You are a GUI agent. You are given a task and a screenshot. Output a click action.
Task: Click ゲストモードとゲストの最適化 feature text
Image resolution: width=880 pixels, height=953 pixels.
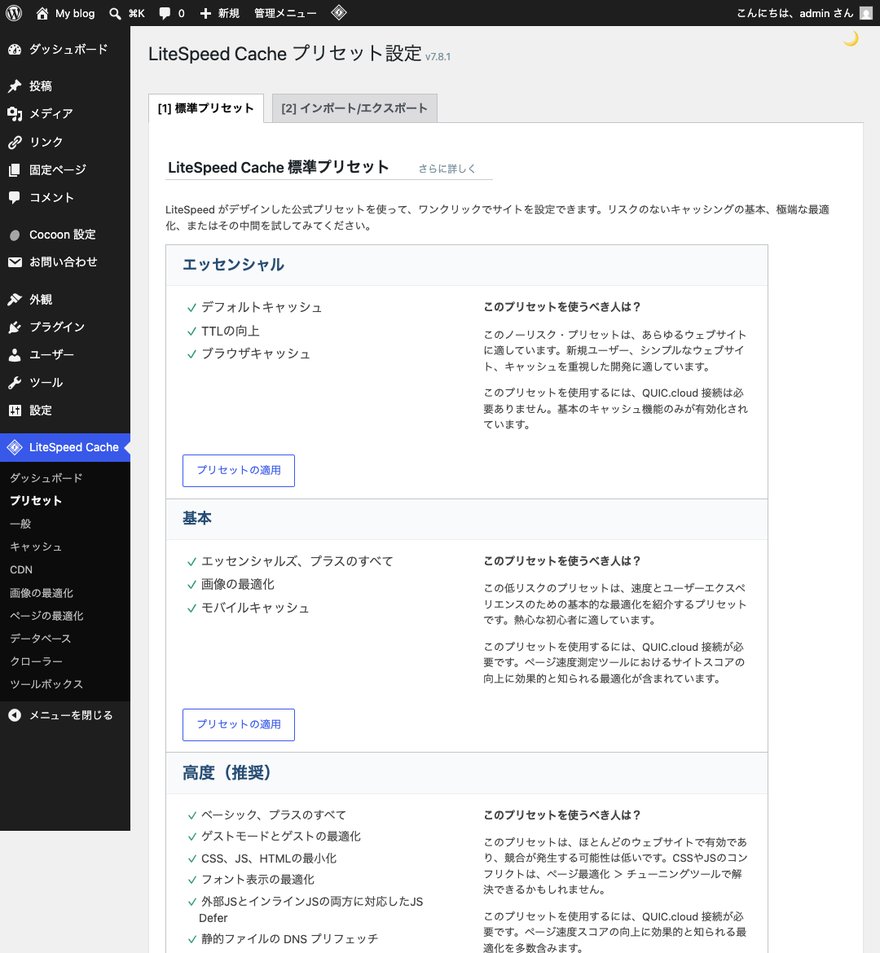pos(281,836)
